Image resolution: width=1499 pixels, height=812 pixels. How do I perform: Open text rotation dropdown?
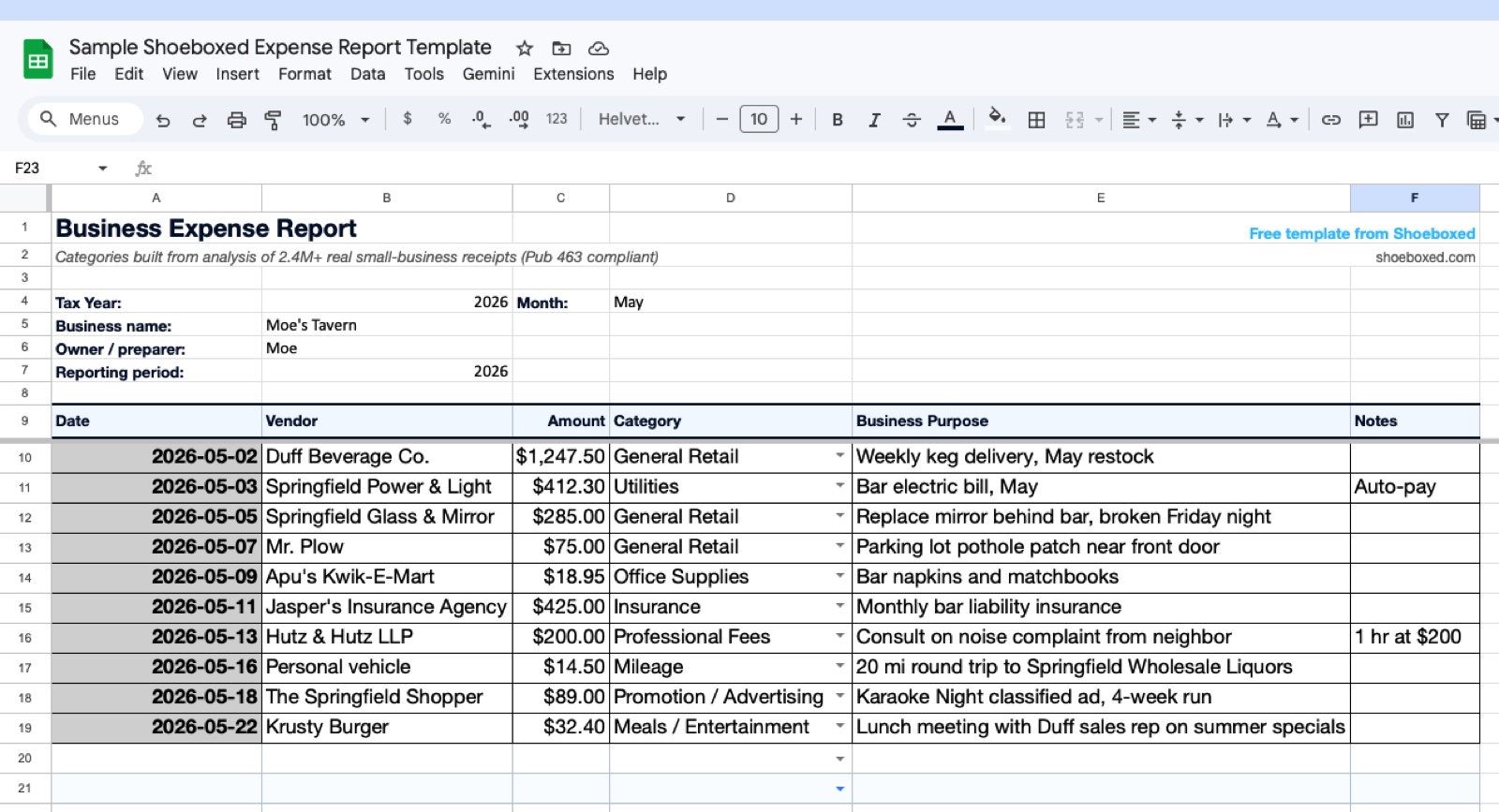(1282, 120)
